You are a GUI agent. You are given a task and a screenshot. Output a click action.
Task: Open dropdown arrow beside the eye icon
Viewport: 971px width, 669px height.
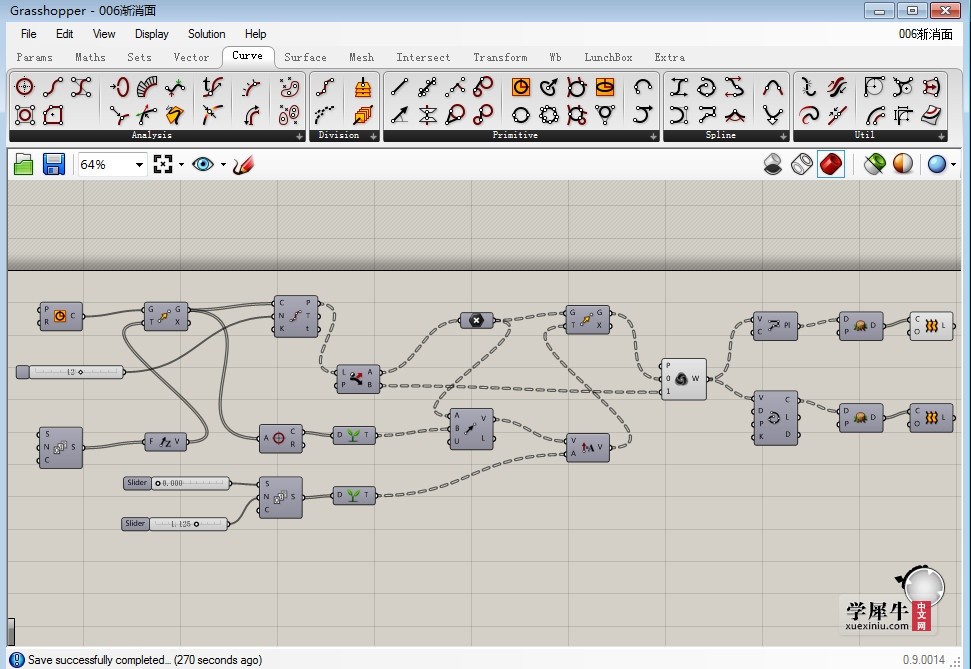click(x=223, y=165)
